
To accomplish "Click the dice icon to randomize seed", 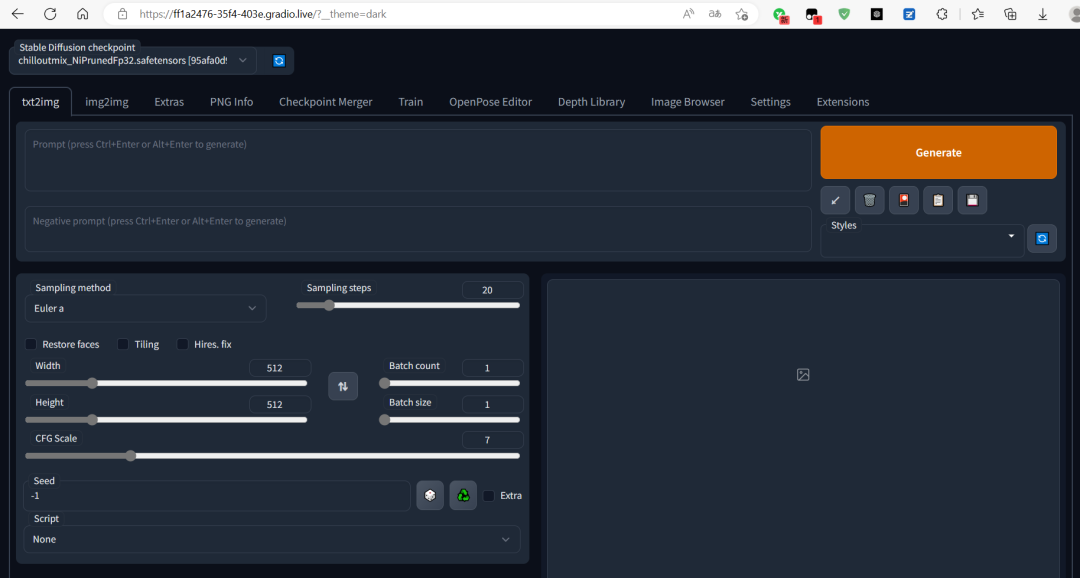I will (430, 495).
